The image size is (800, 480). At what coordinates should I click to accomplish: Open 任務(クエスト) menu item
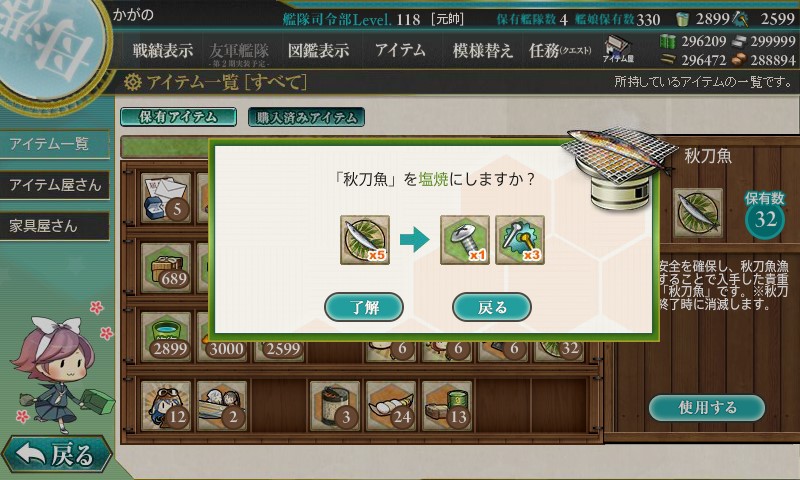560,50
